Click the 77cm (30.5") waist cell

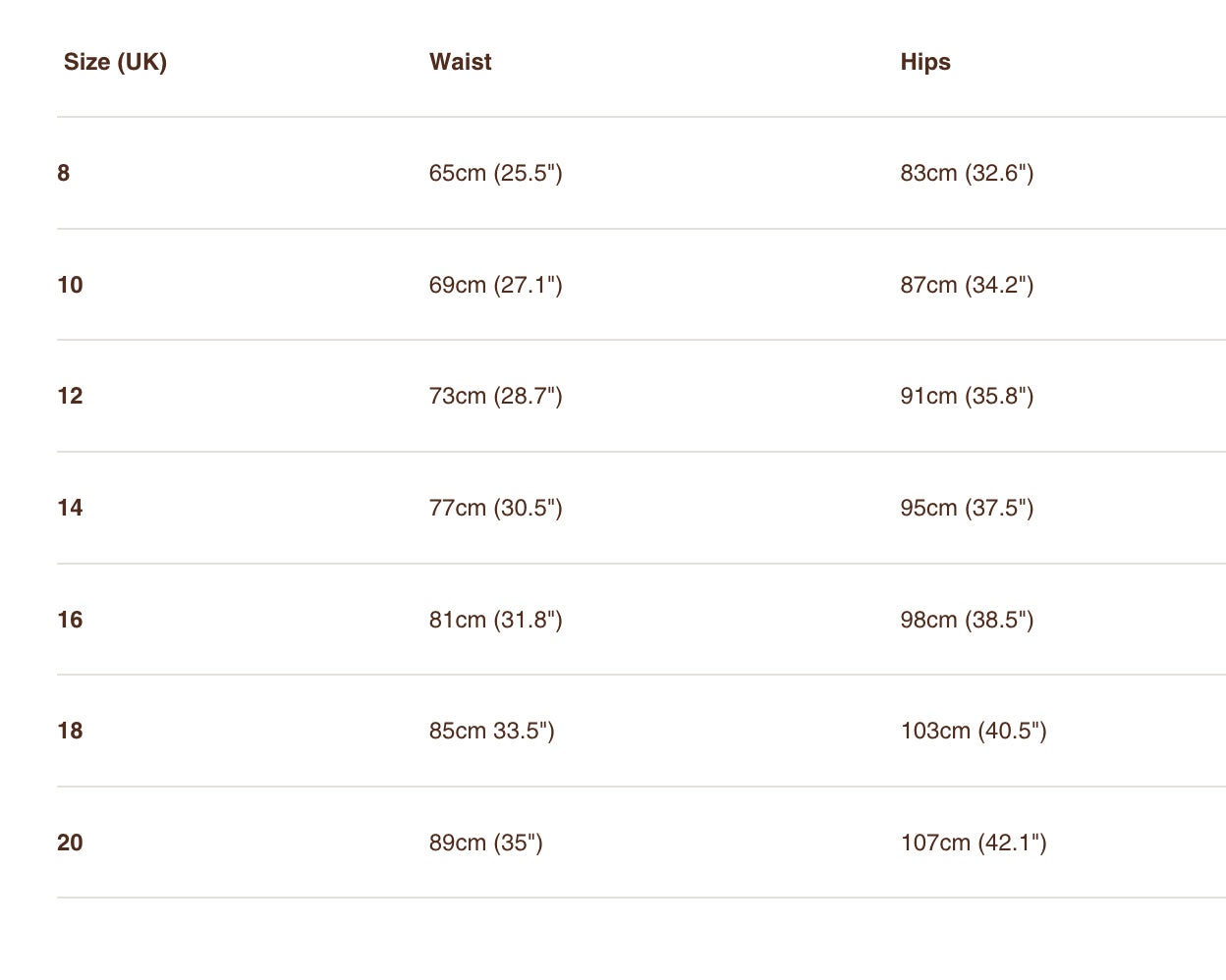(x=495, y=508)
